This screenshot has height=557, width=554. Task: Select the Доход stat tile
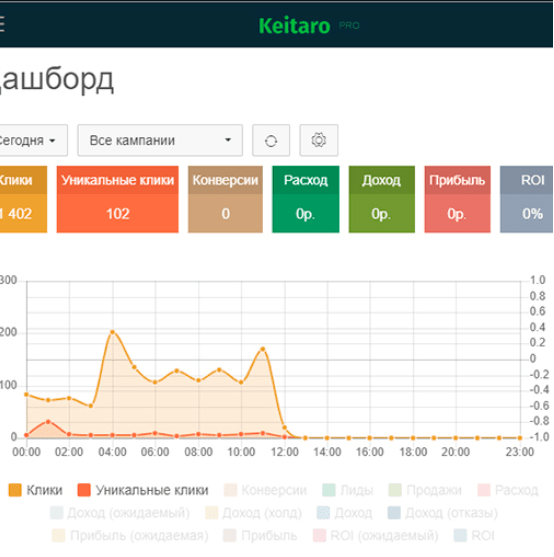click(x=382, y=199)
